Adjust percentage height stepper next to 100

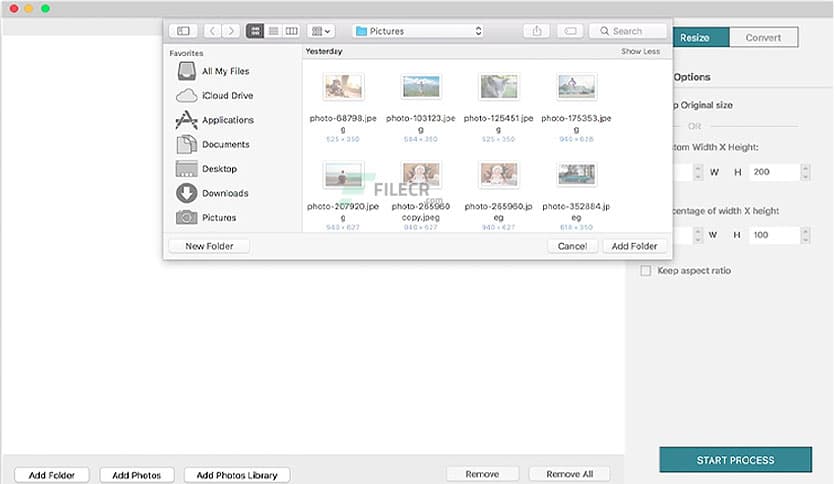(805, 235)
